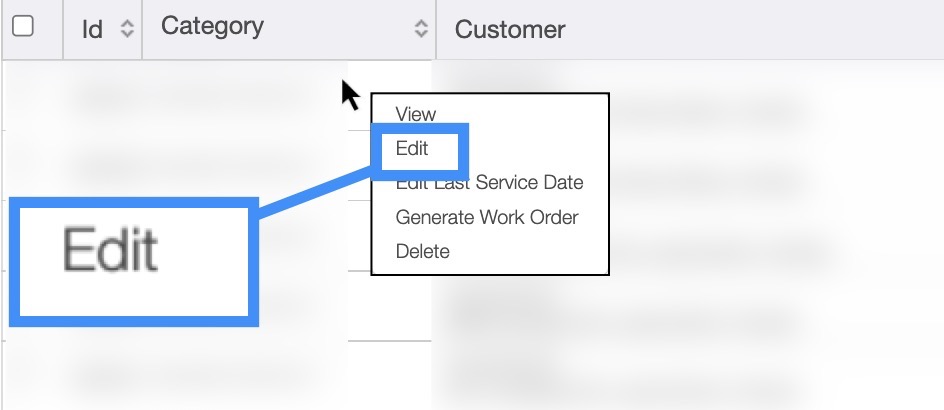Select Generate Work Order menu entry
Screen dimensions: 944x410
(x=487, y=217)
